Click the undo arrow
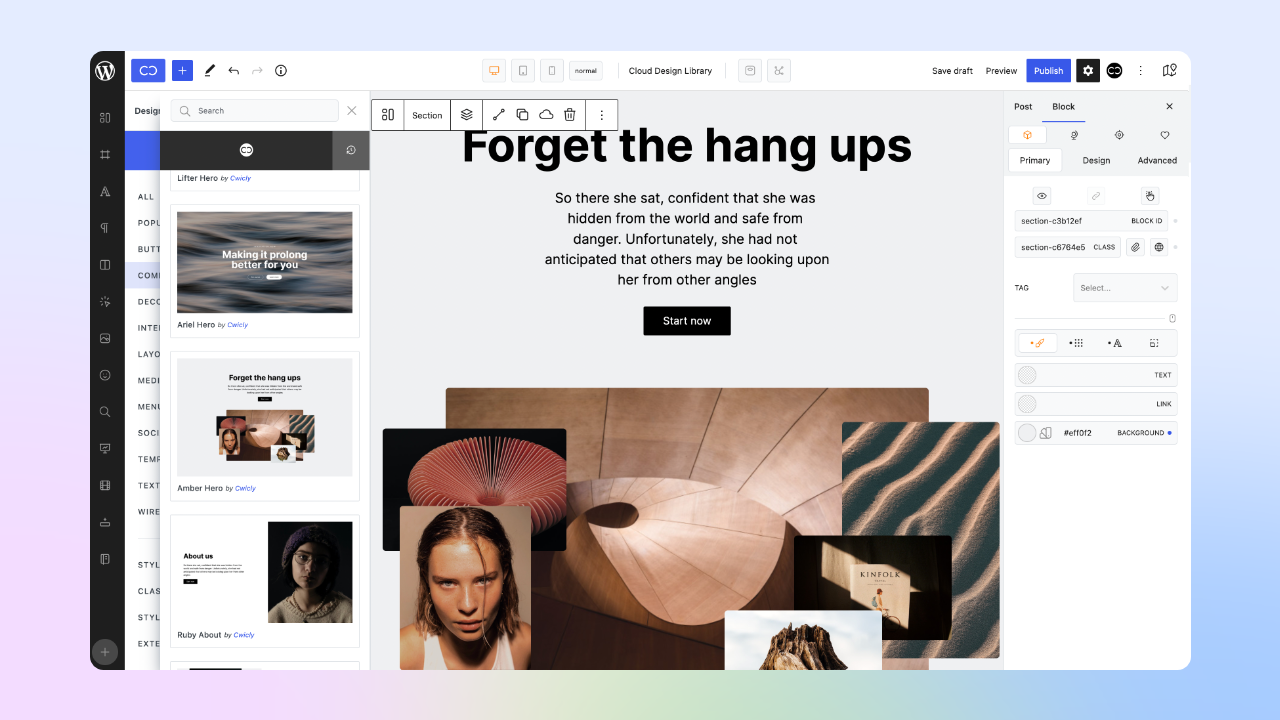 (x=234, y=71)
